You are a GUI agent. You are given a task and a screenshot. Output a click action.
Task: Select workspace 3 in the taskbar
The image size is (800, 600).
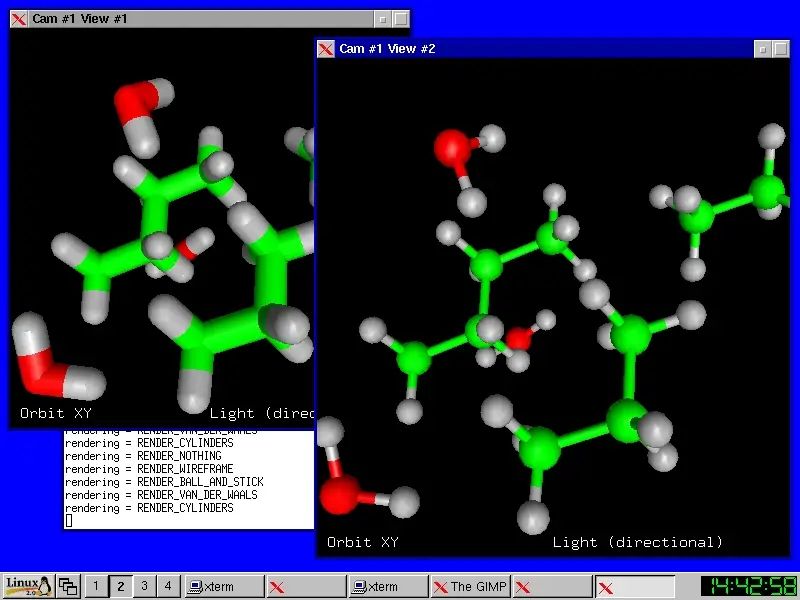click(142, 586)
